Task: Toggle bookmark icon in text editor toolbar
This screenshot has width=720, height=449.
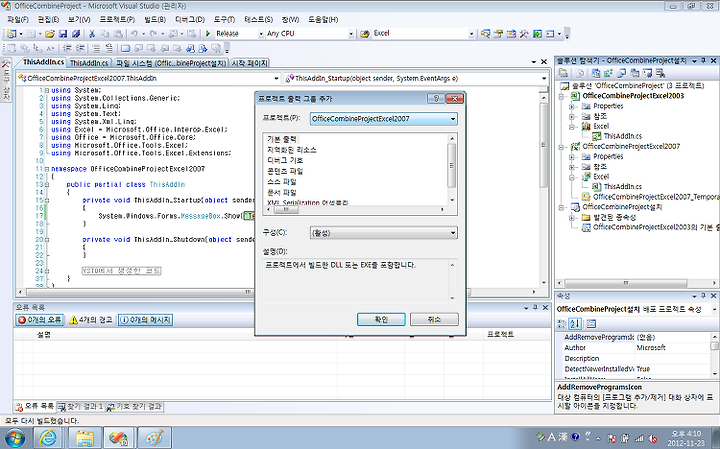Action: [125, 48]
